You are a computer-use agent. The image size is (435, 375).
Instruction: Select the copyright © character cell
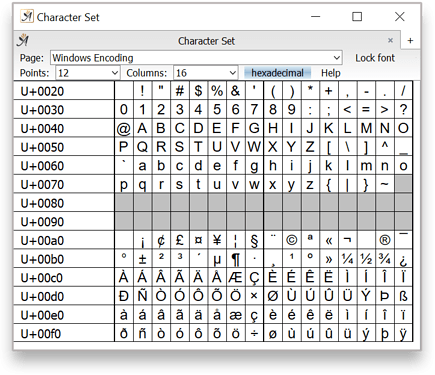coord(292,240)
